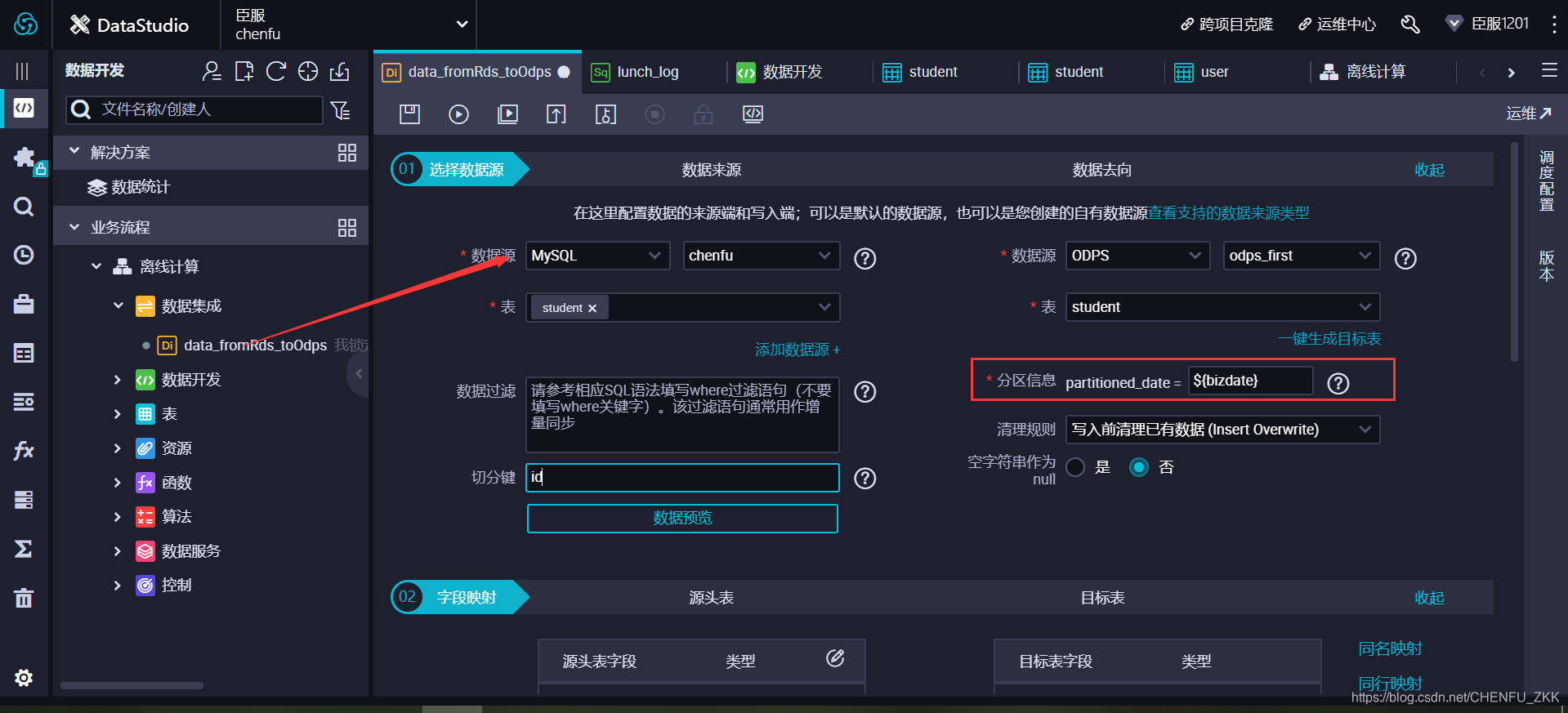
Task: Open the briefcase sidebar icon
Action: point(24,304)
